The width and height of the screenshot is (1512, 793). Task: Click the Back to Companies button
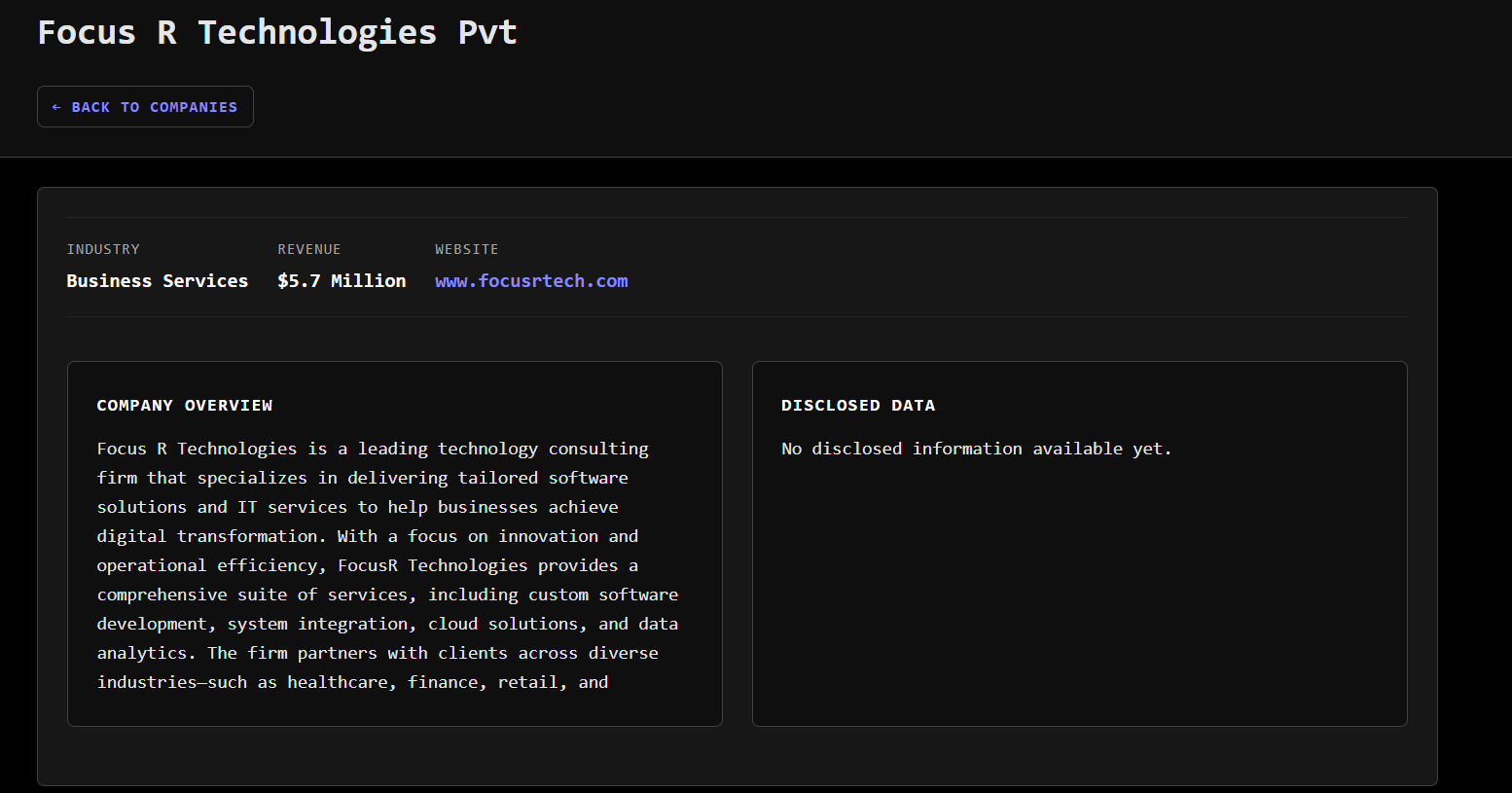click(145, 107)
